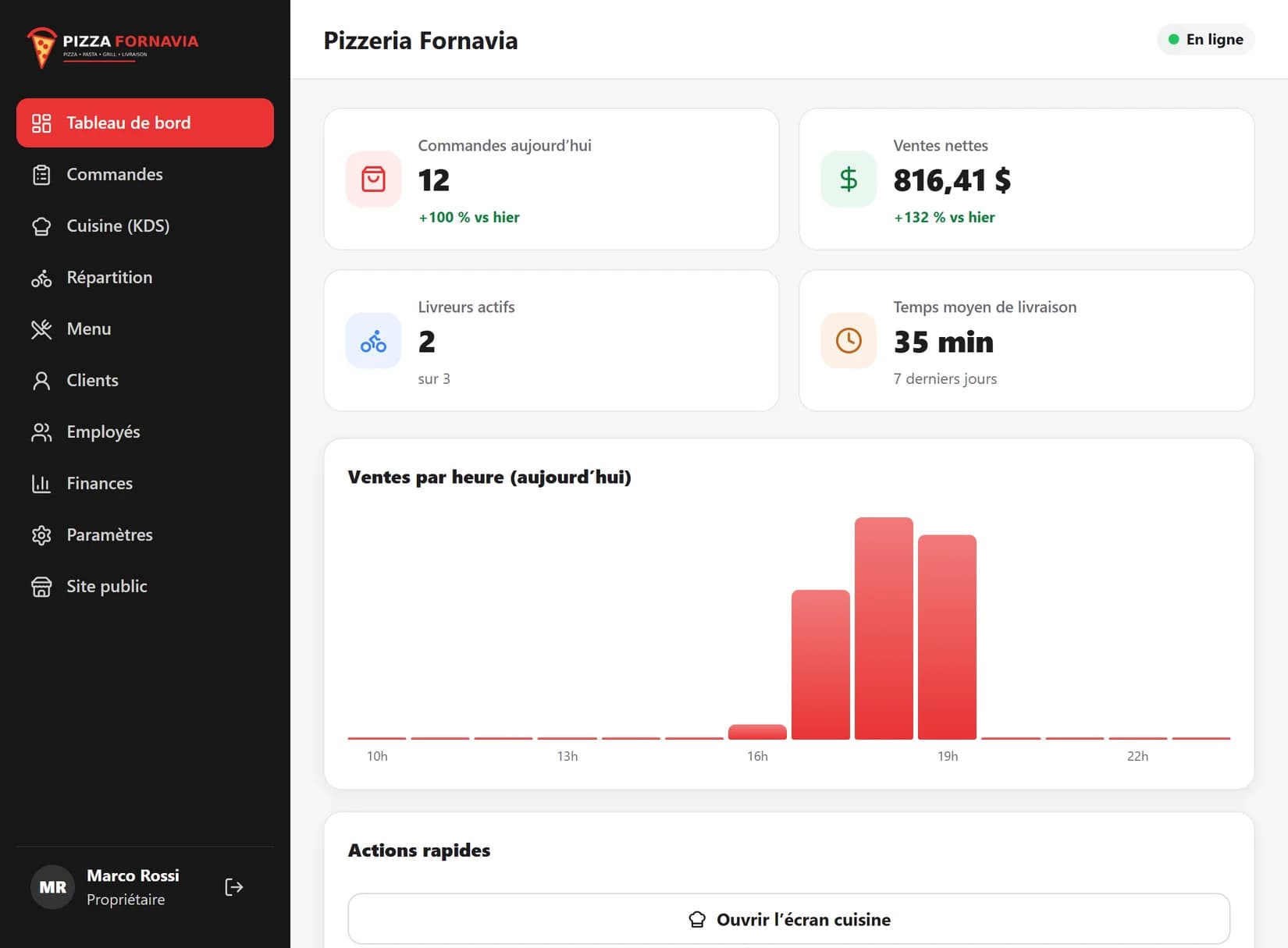
Task: Click the Actions rapides heading
Action: pos(419,850)
